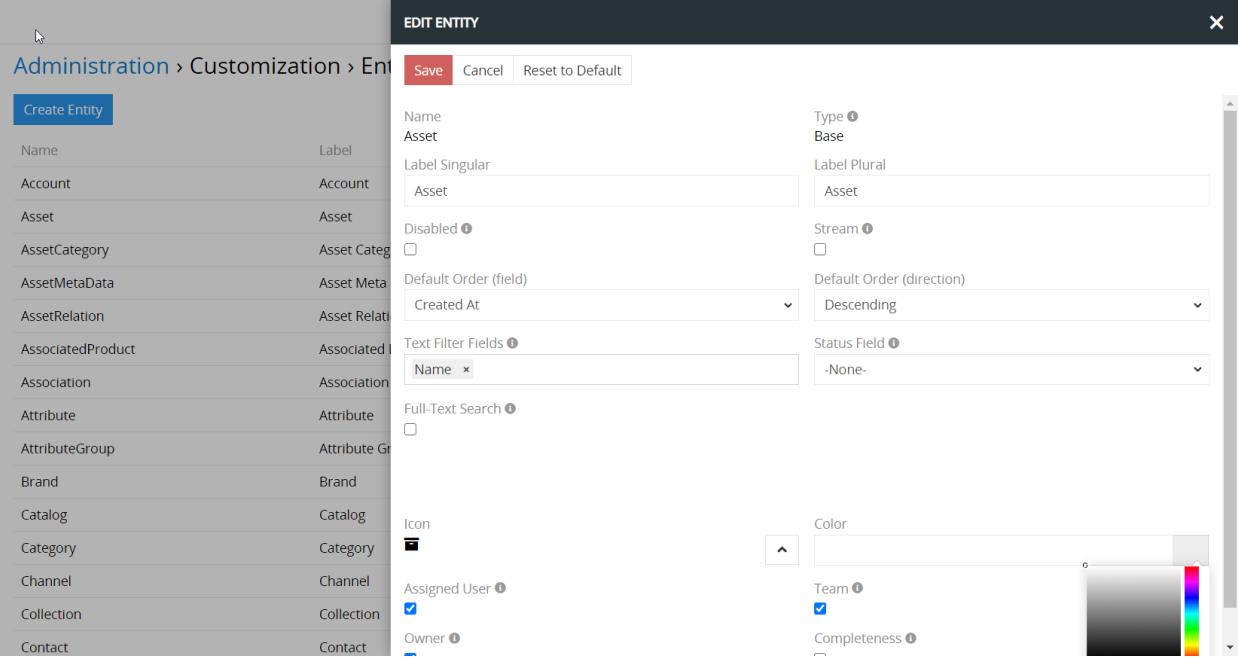Click the black archive box entity icon

click(x=411, y=545)
